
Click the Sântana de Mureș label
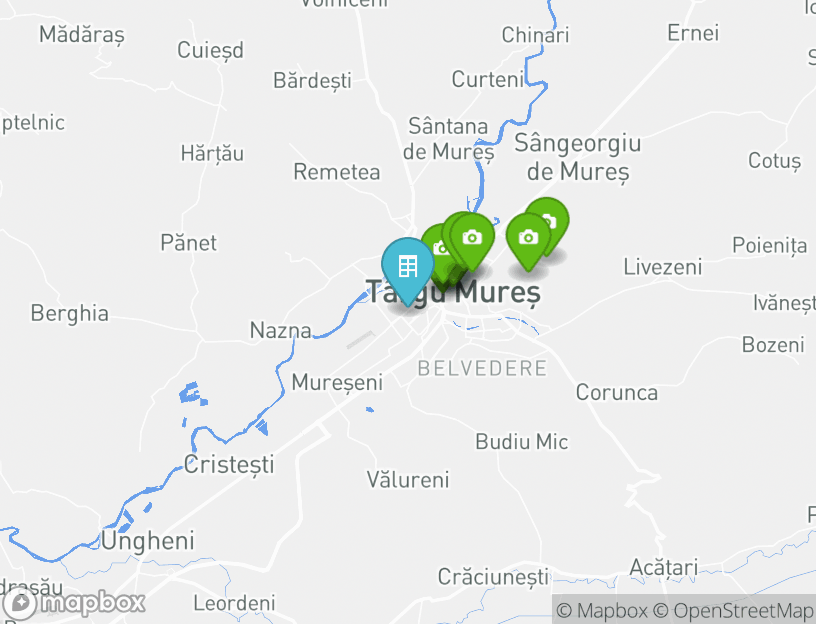pyautogui.click(x=449, y=139)
